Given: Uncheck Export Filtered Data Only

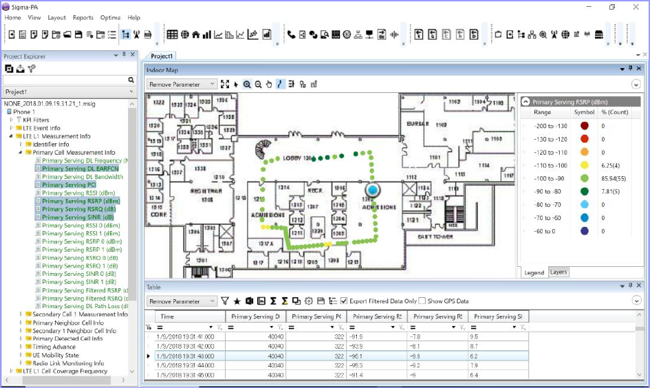Looking at the screenshot, I should pos(344,301).
